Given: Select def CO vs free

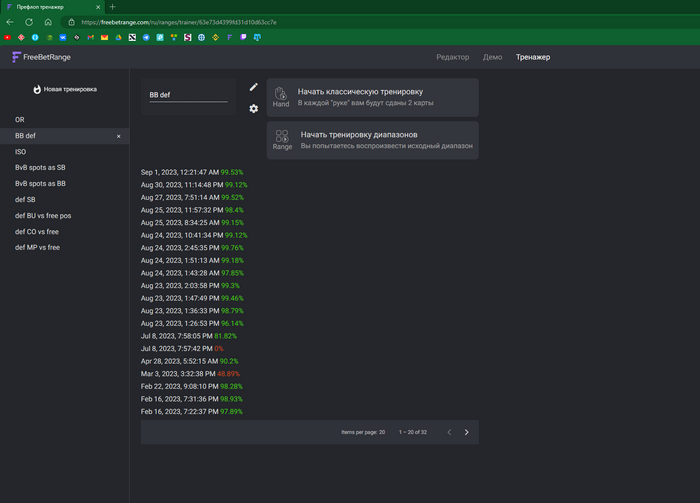Looking at the screenshot, I should [x=65, y=232].
